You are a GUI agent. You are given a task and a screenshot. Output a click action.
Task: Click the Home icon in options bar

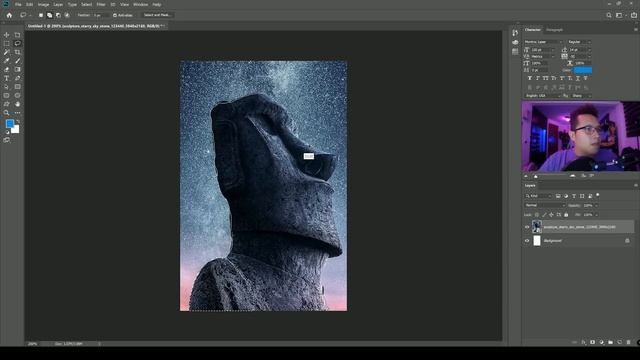click(x=9, y=15)
